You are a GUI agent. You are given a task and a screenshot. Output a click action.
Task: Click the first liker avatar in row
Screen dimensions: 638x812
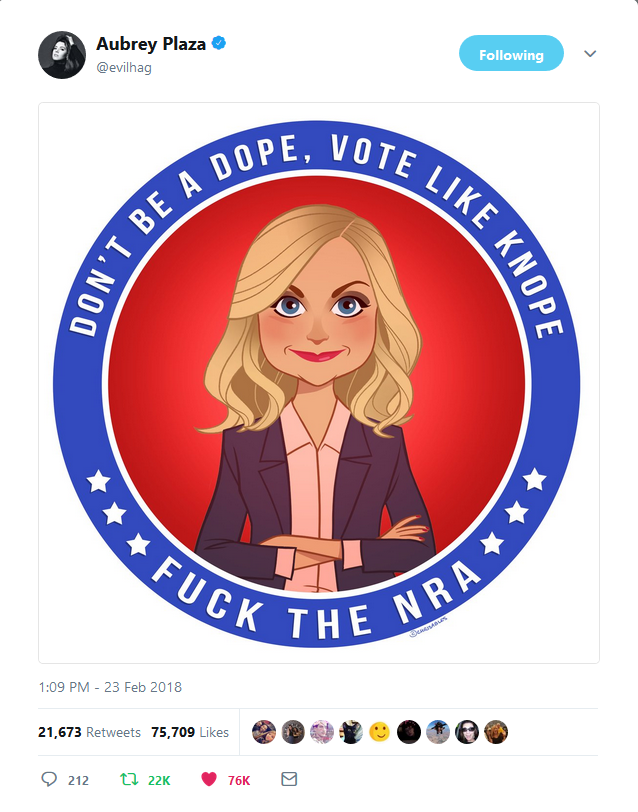coord(264,732)
